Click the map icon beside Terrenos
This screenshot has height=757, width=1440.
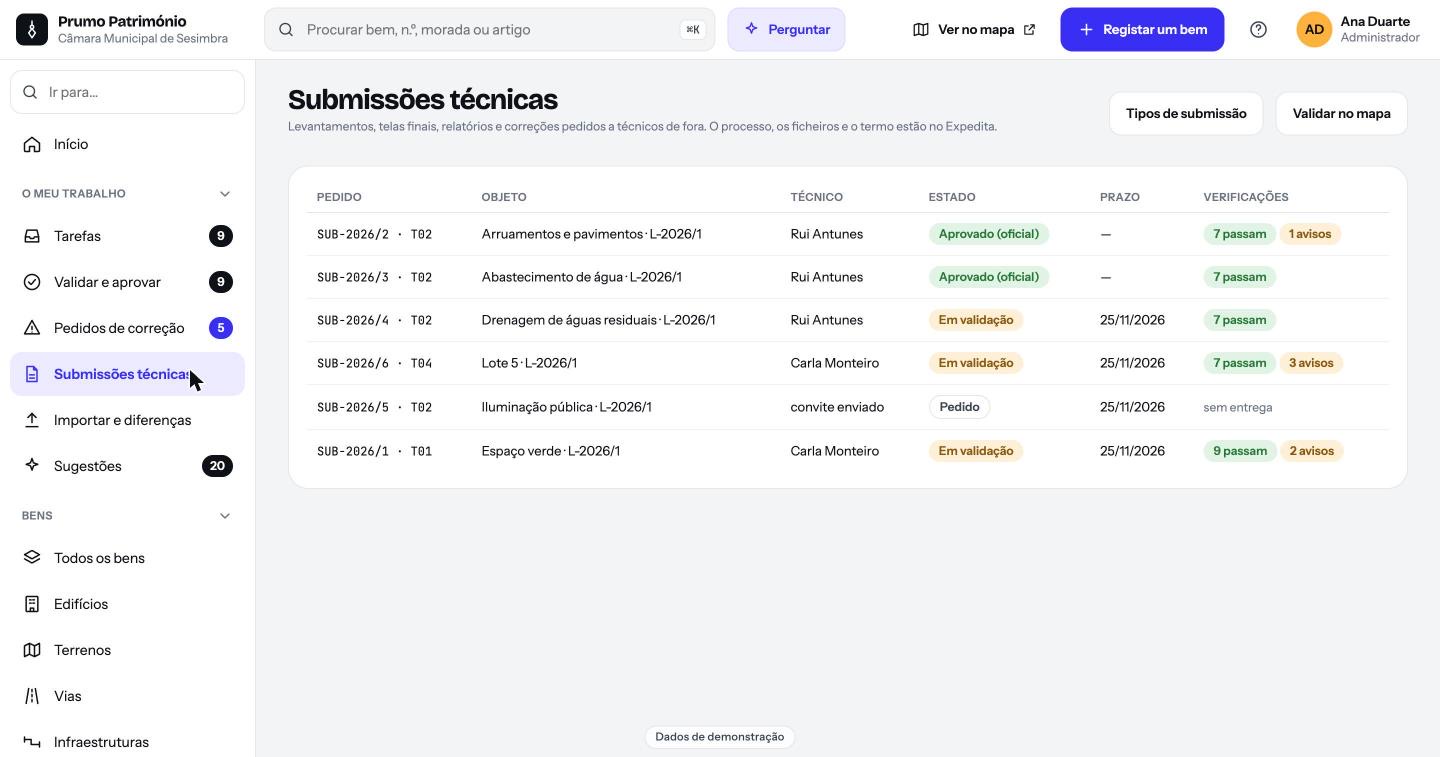[32, 651]
